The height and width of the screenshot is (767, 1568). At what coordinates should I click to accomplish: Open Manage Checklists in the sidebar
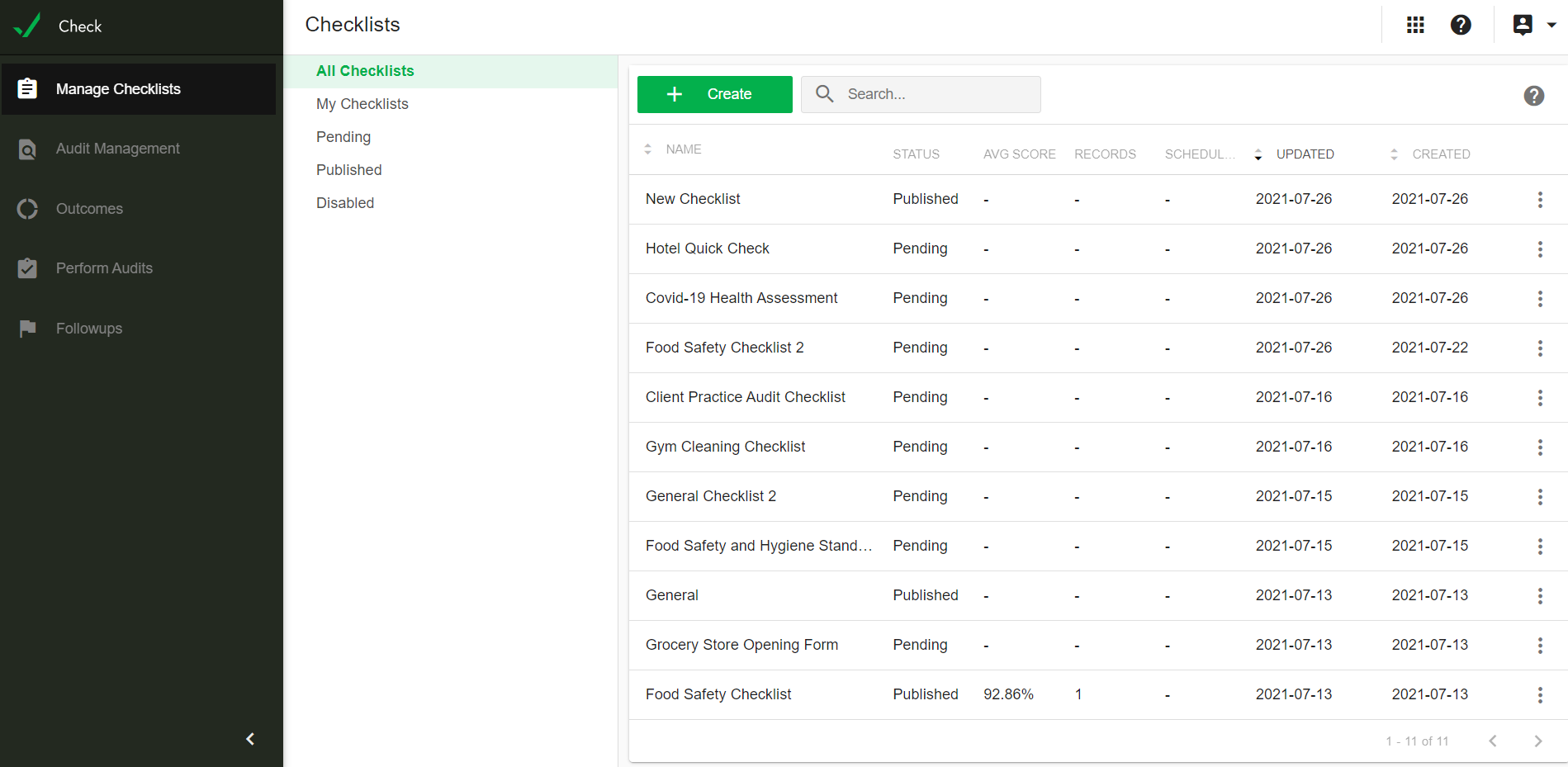coord(139,88)
